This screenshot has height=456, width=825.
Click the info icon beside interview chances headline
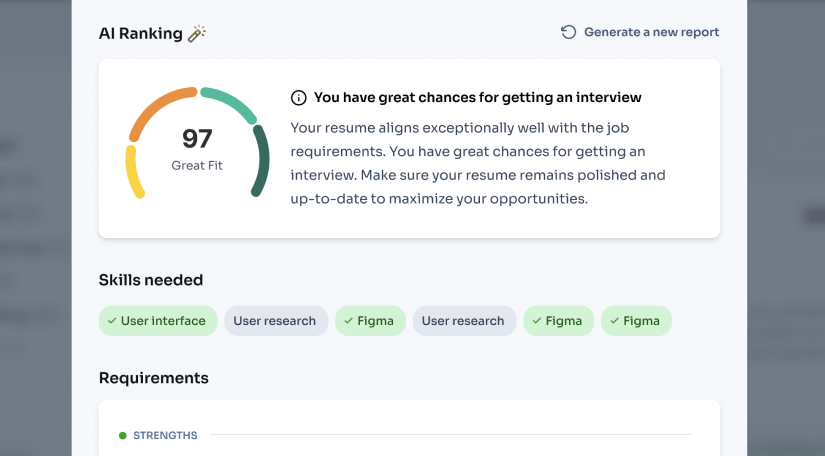pos(298,98)
